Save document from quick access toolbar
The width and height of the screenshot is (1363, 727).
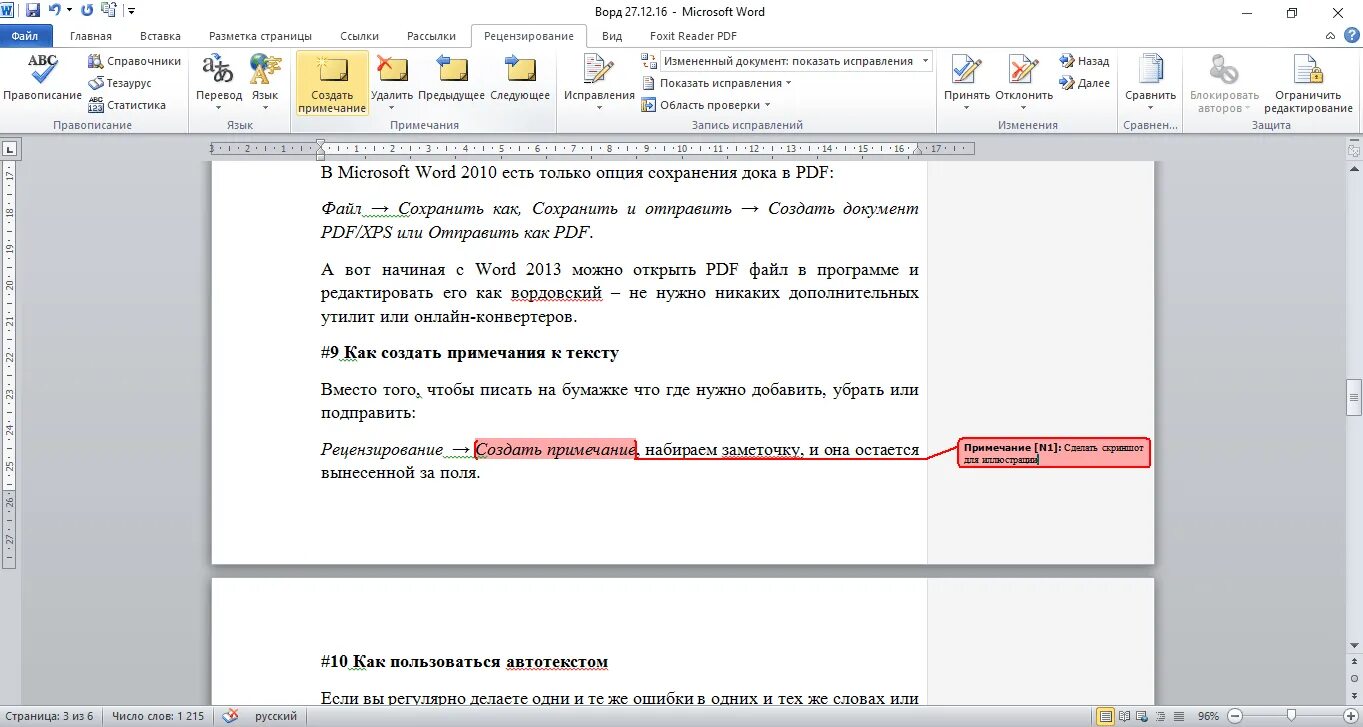coord(33,11)
